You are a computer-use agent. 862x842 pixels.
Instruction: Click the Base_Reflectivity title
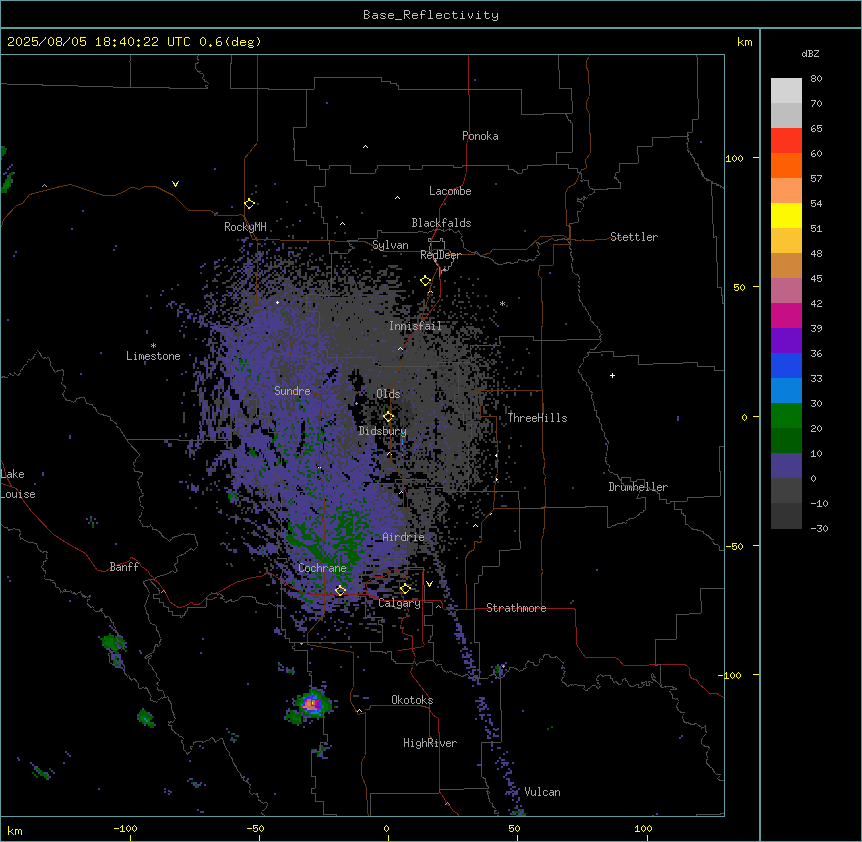click(x=431, y=15)
